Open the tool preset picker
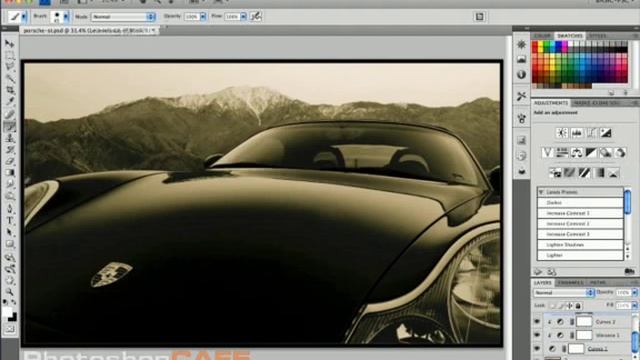Screen dimensions: 640x360 point(24,17)
